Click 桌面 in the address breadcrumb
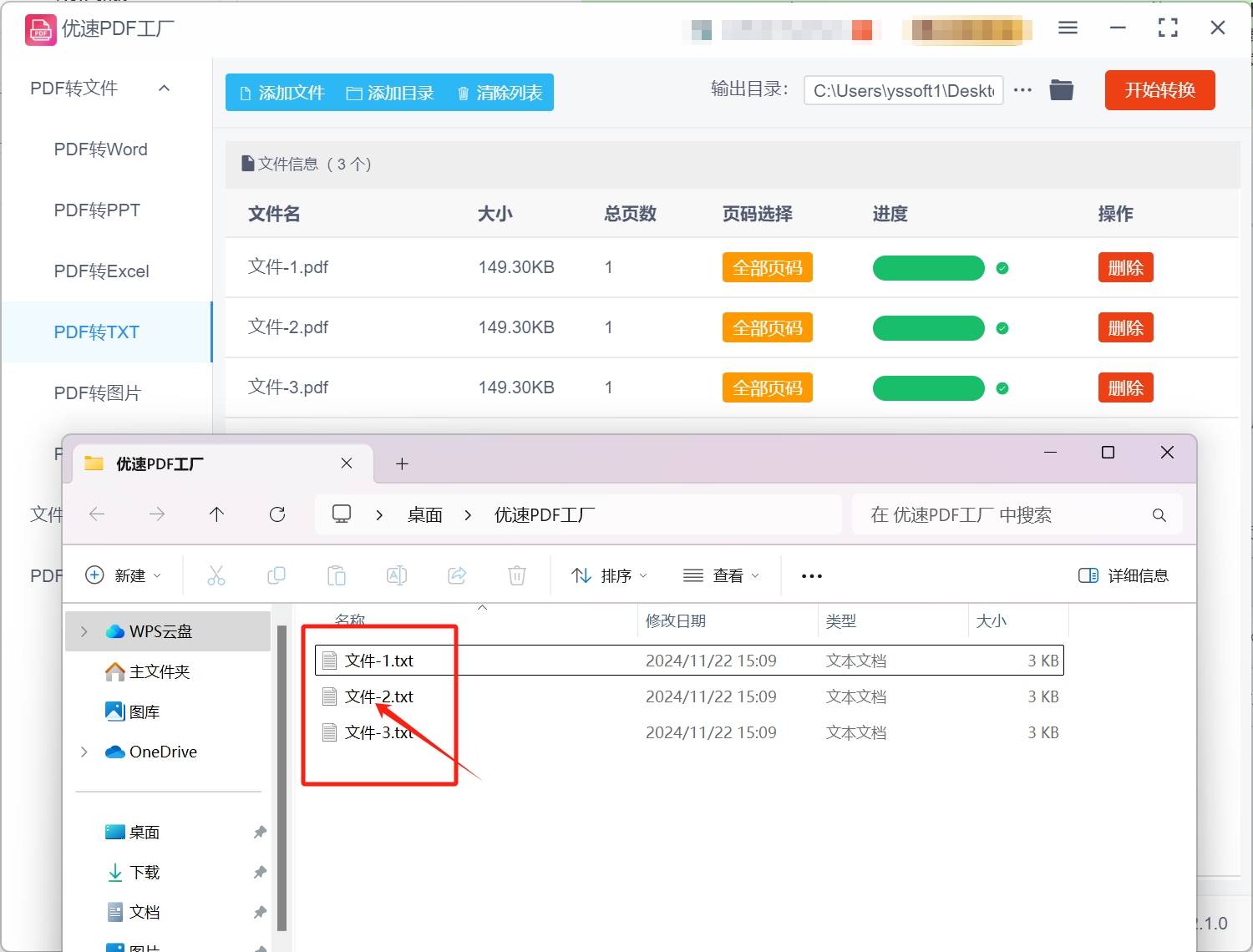 coord(424,515)
